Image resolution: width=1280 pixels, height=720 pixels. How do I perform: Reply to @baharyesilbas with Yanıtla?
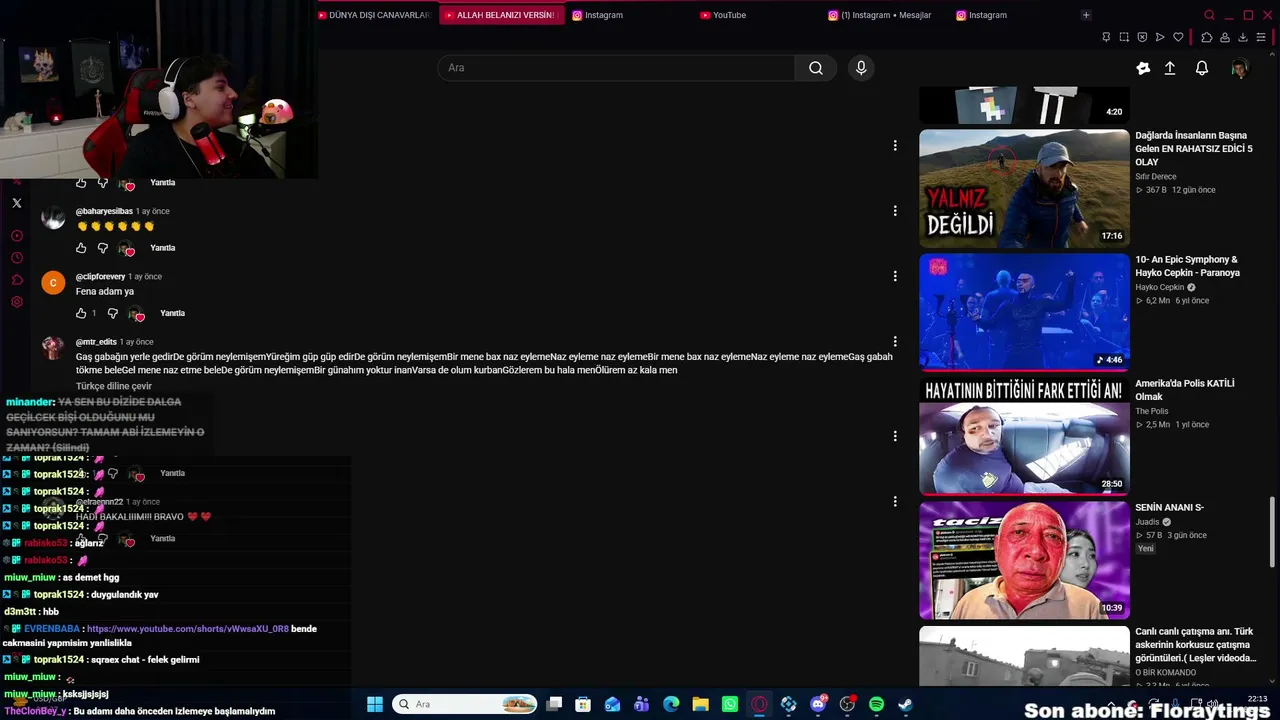[163, 248]
